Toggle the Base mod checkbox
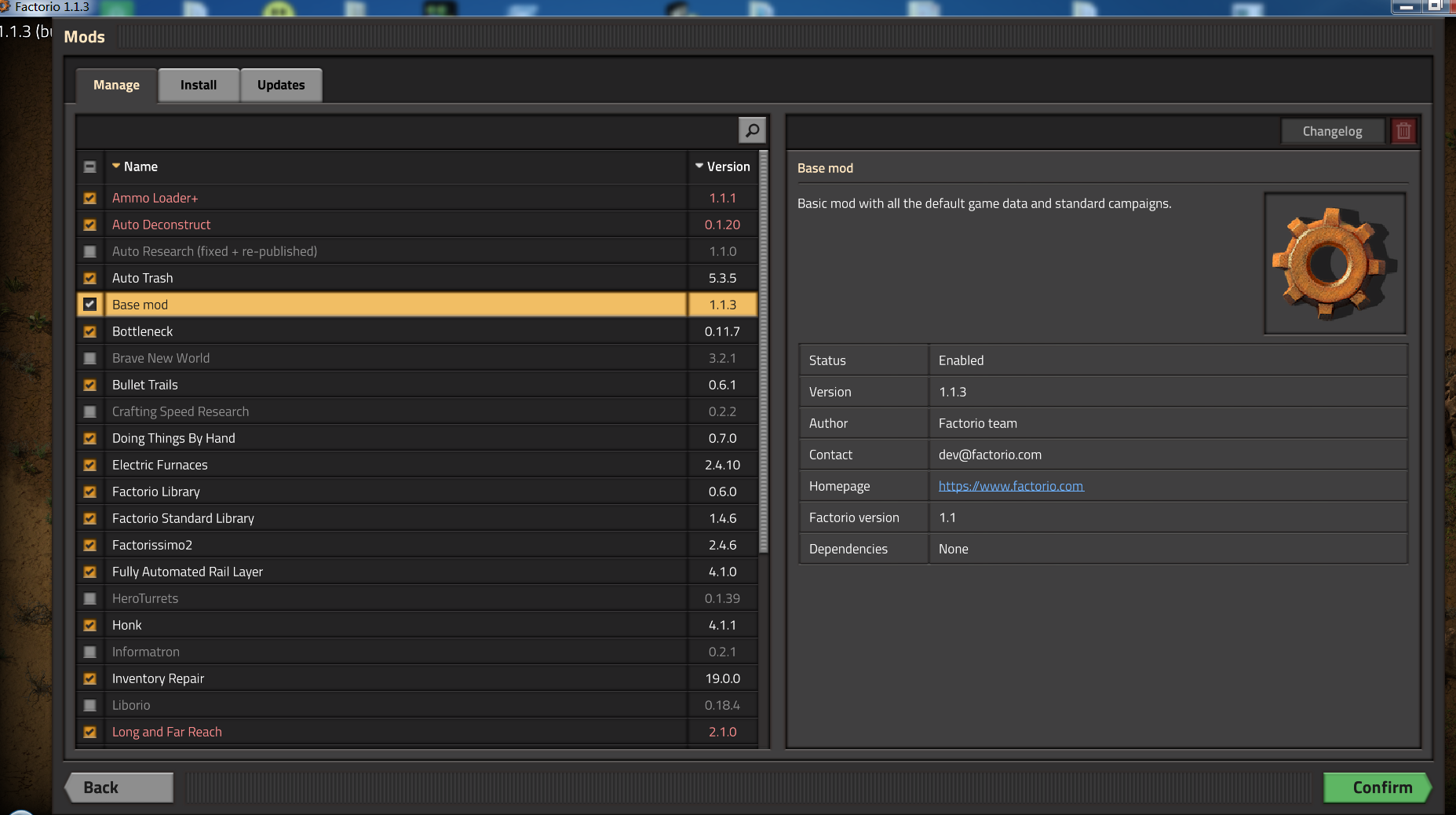The width and height of the screenshot is (1456, 815). 90,305
